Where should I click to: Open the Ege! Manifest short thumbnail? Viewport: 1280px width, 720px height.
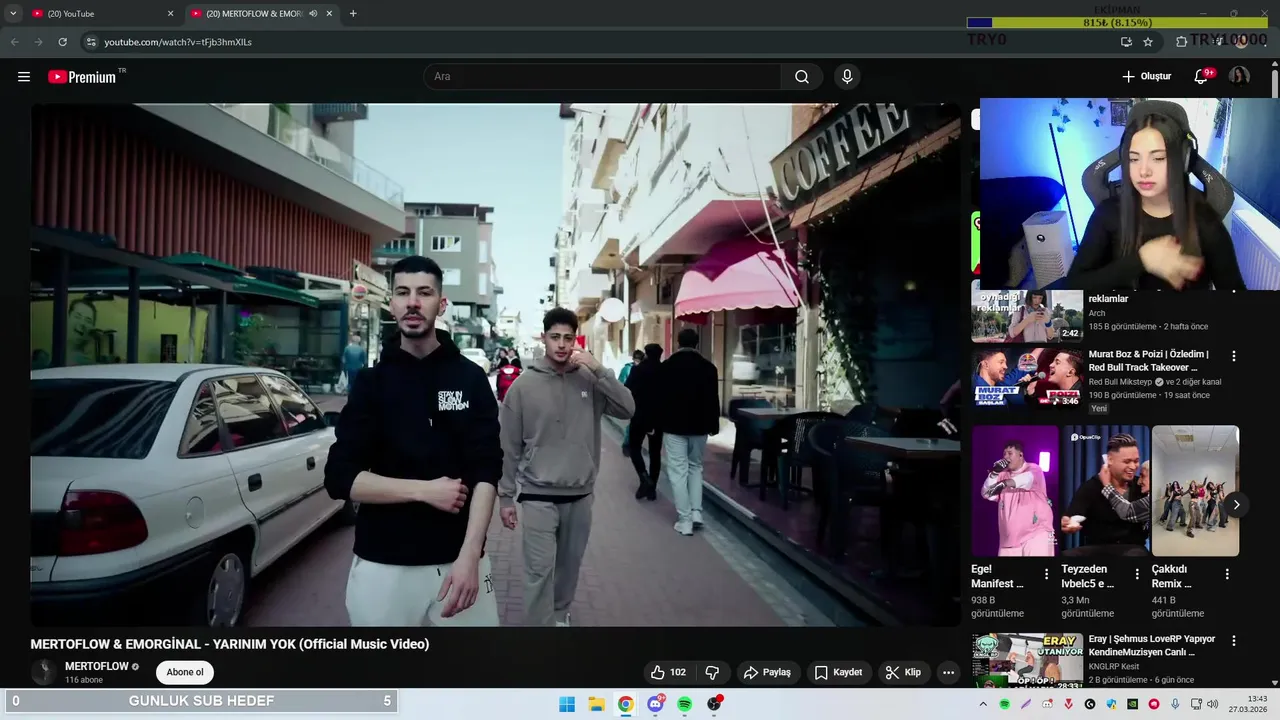tap(1015, 491)
